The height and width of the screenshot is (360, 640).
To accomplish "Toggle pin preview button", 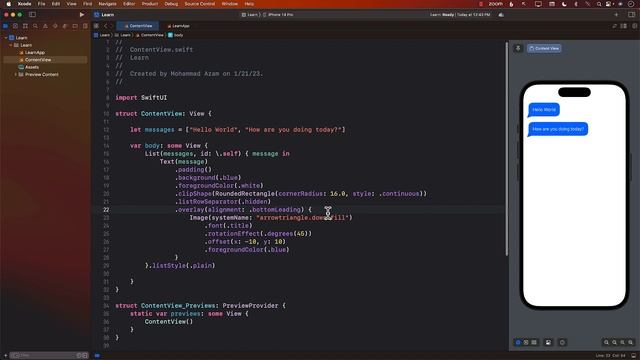I will pyautogui.click(x=518, y=48).
